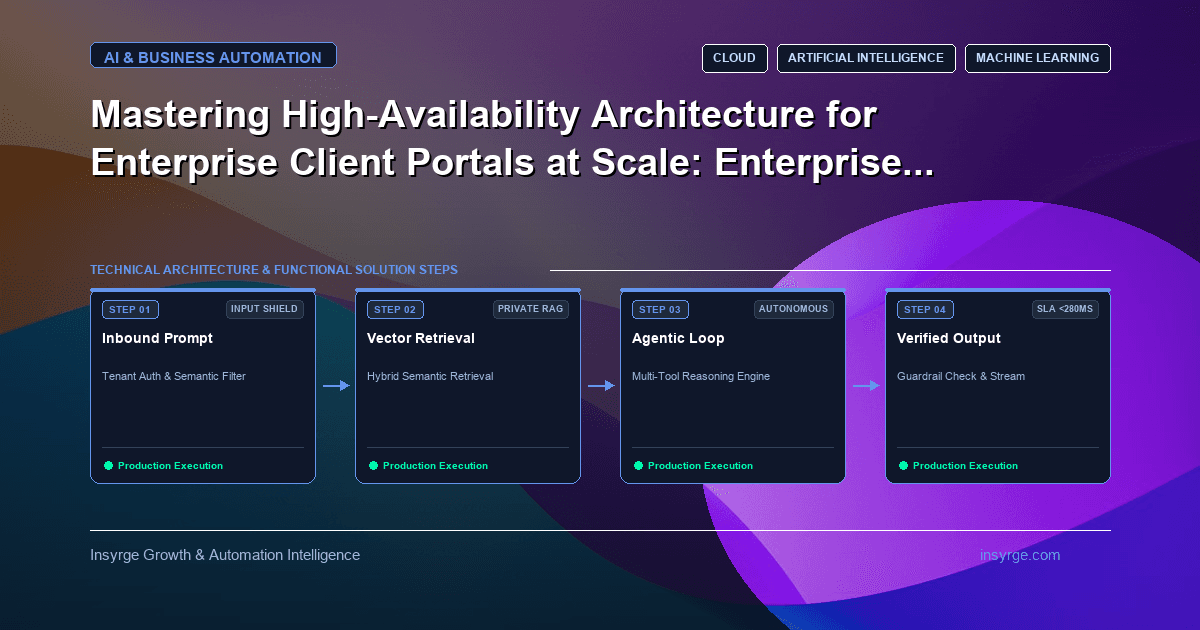1200x630 pixels.
Task: Click the Inbound Prompt card title
Action: point(157,338)
